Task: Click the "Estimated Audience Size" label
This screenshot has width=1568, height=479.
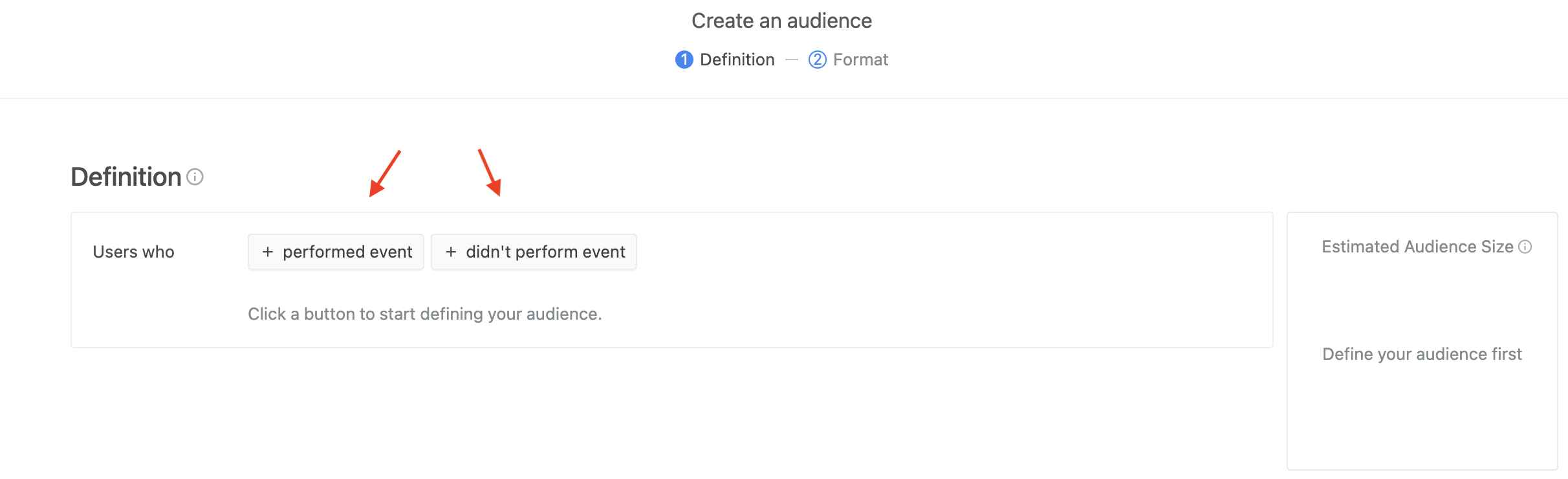Action: pos(1417,247)
